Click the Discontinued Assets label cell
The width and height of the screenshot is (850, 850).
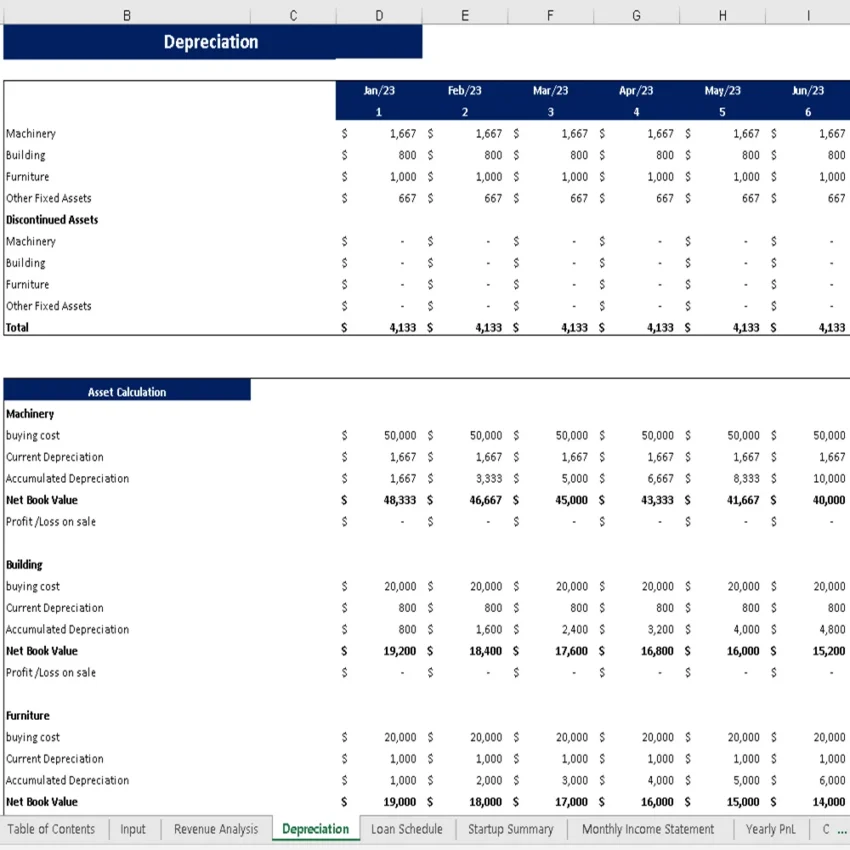click(52, 219)
